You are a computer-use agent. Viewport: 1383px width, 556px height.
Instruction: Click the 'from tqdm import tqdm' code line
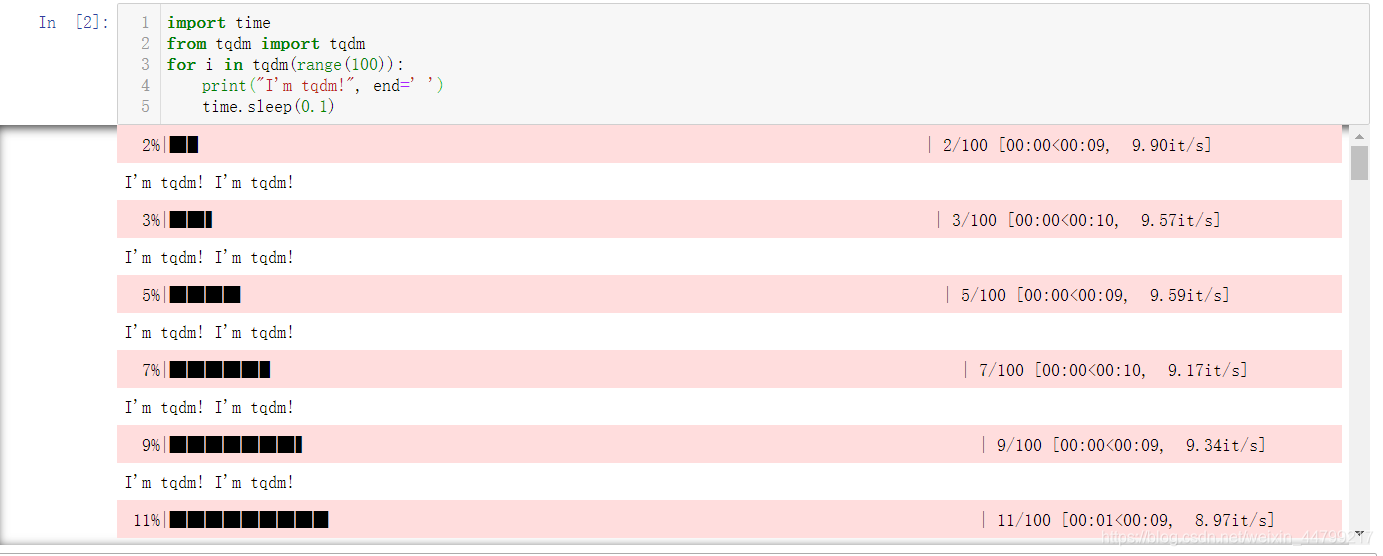tap(266, 44)
